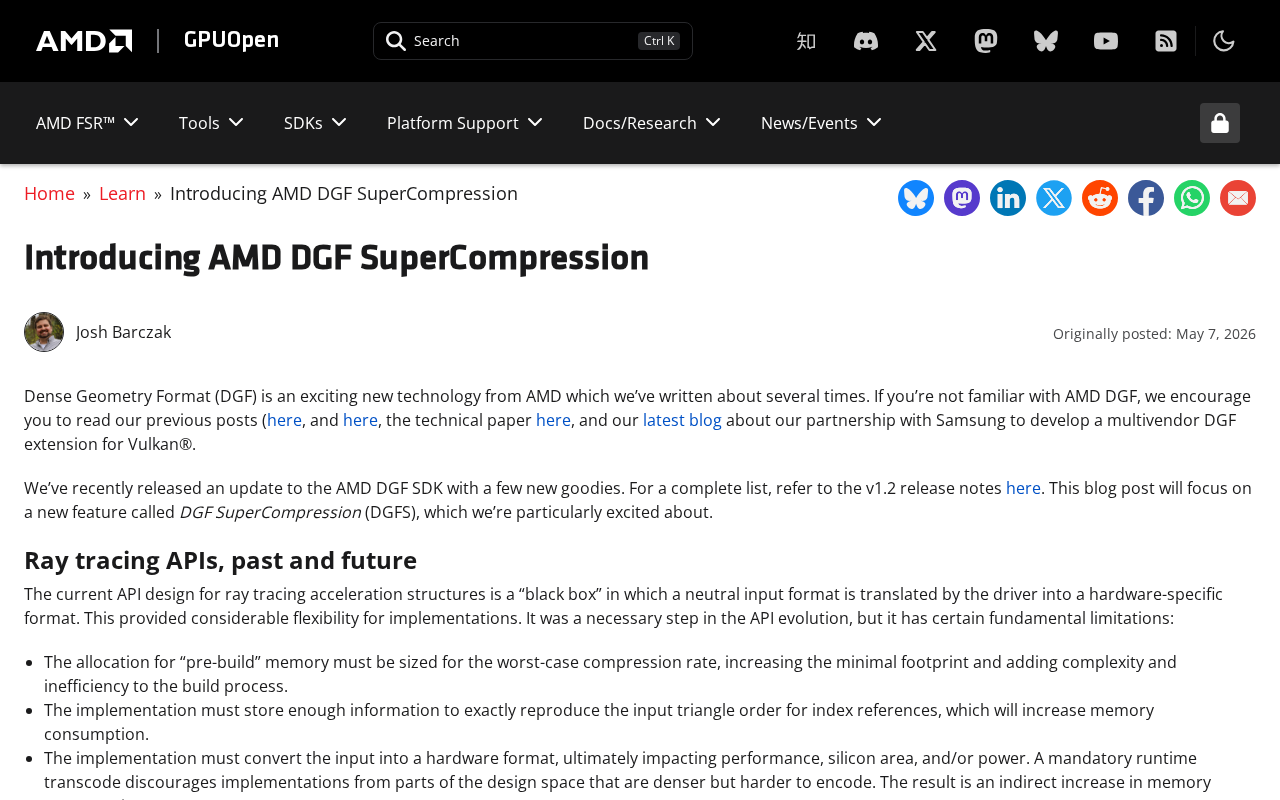Open the YouTube header icon
1280x800 pixels.
pos(1106,41)
